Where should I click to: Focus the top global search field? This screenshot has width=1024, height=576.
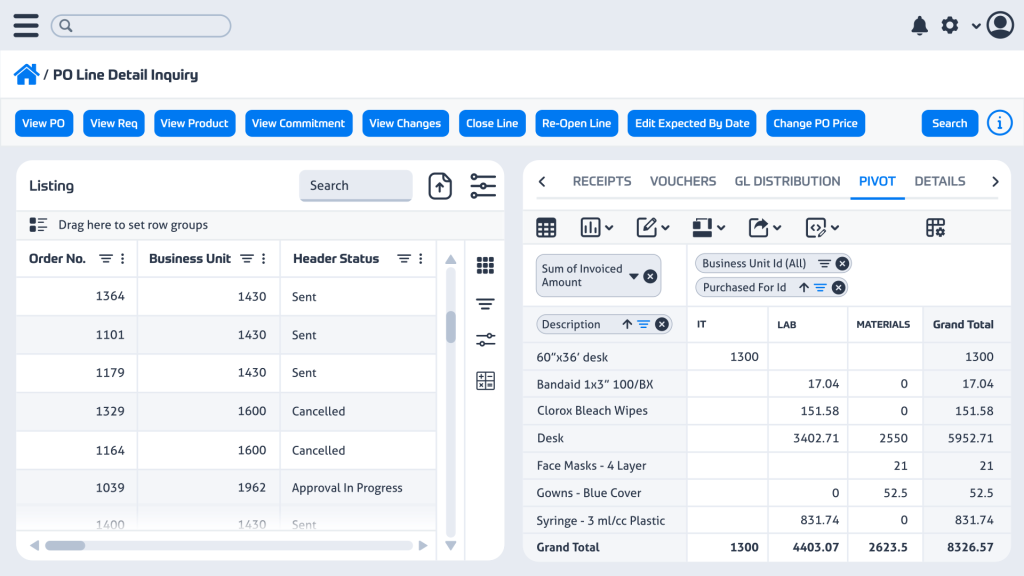point(141,25)
